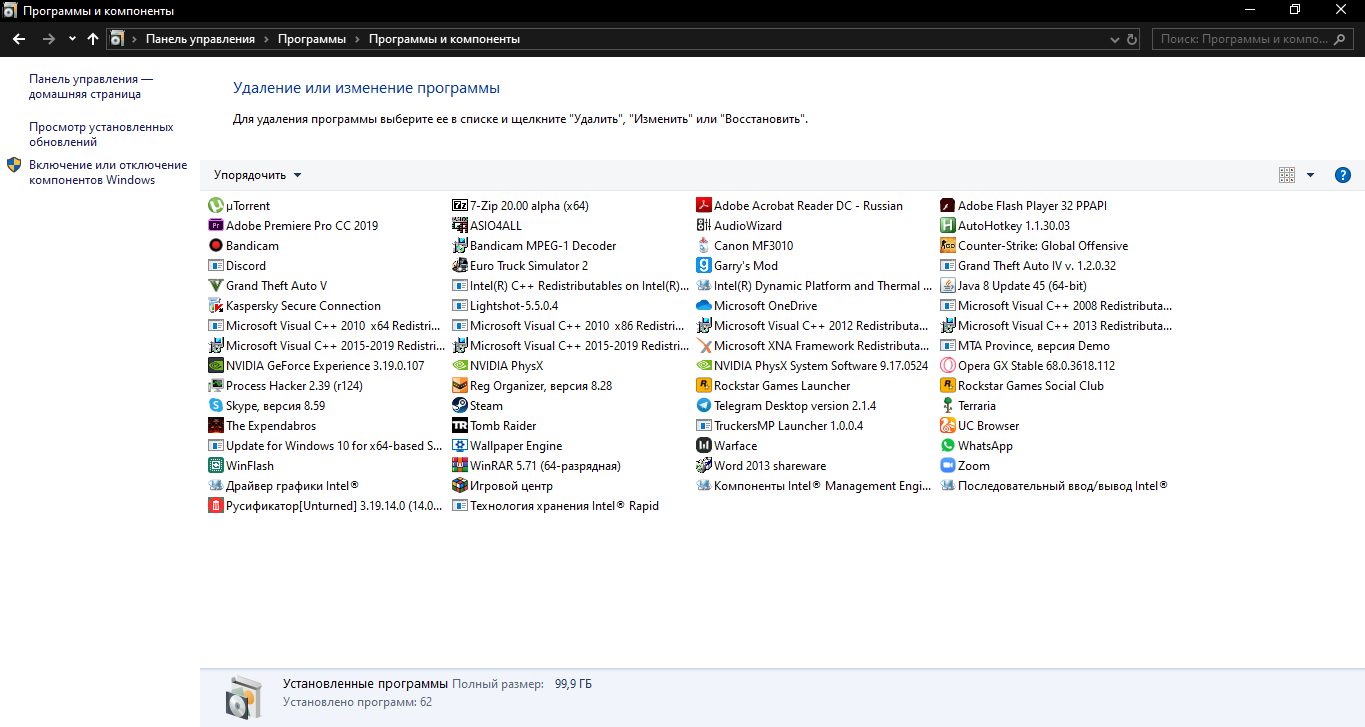Click the Opera GX Stable icon
This screenshot has width=1365, height=727.
pyautogui.click(x=948, y=366)
